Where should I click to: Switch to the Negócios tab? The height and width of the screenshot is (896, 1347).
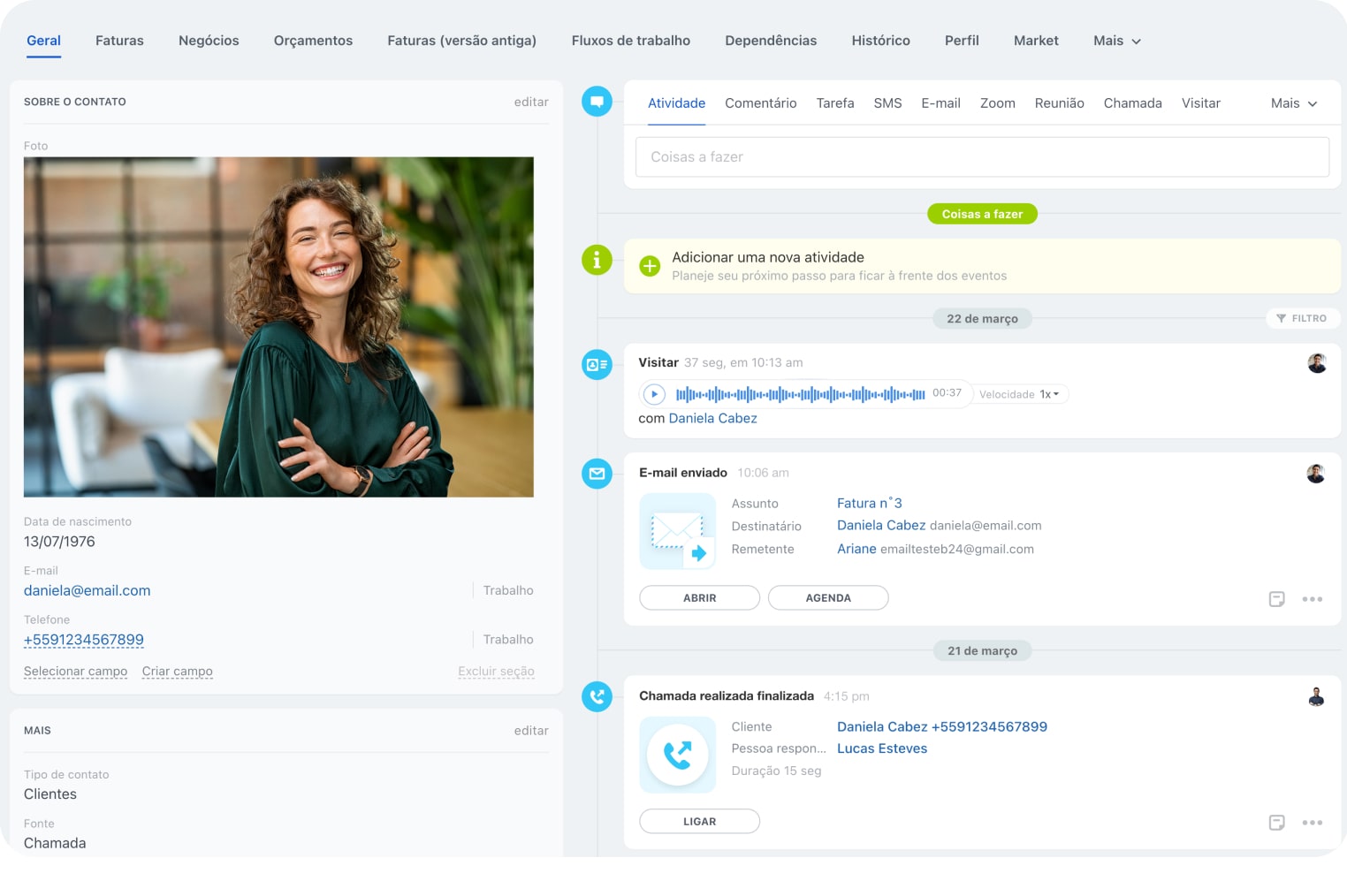point(209,41)
